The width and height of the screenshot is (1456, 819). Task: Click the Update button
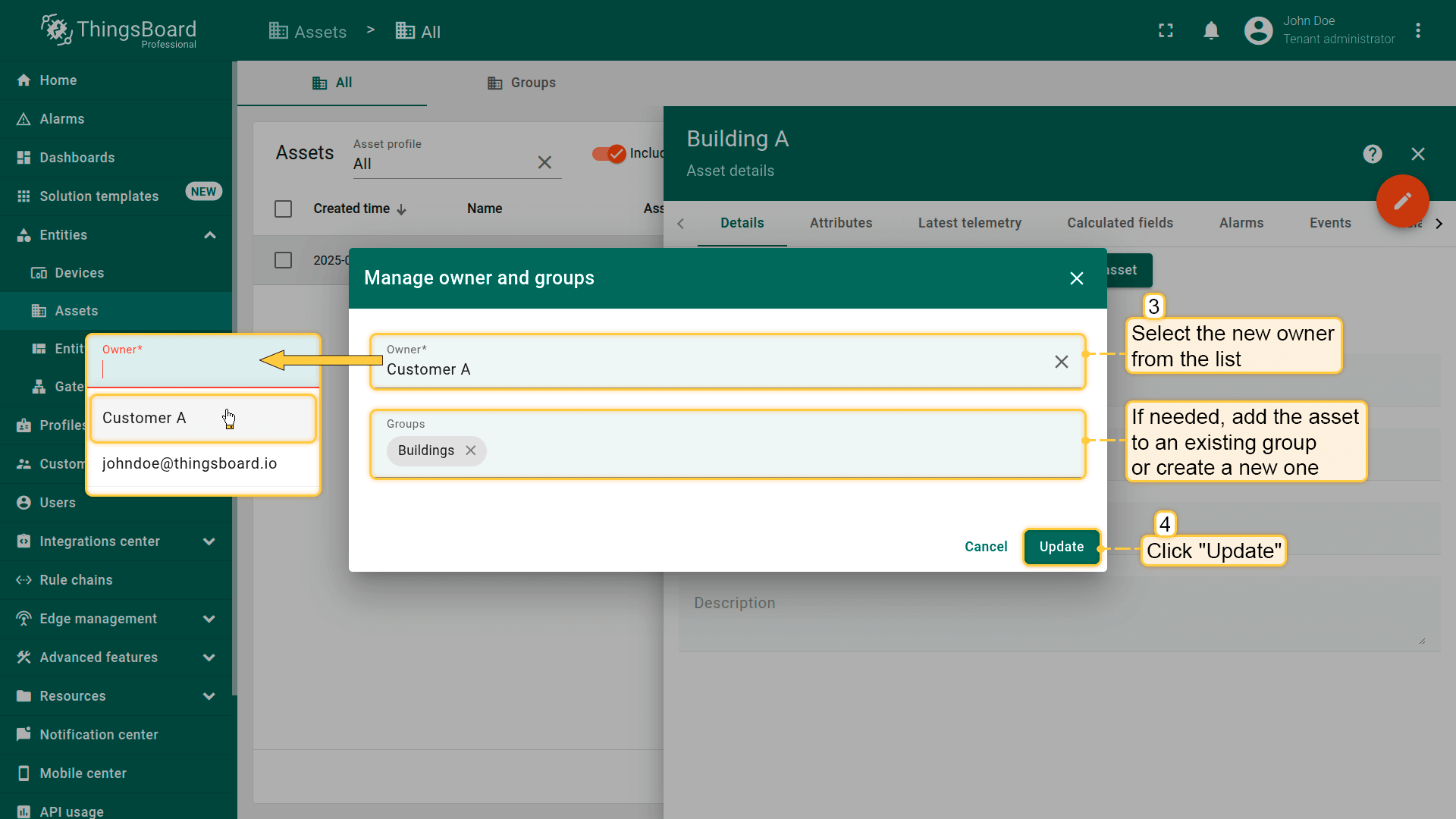point(1061,547)
